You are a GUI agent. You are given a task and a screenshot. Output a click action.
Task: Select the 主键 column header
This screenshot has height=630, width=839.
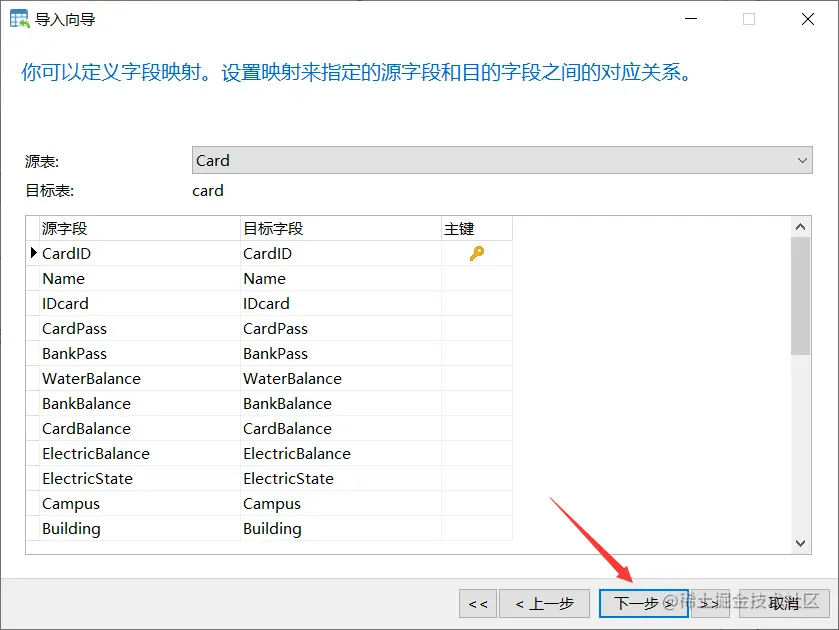(477, 229)
